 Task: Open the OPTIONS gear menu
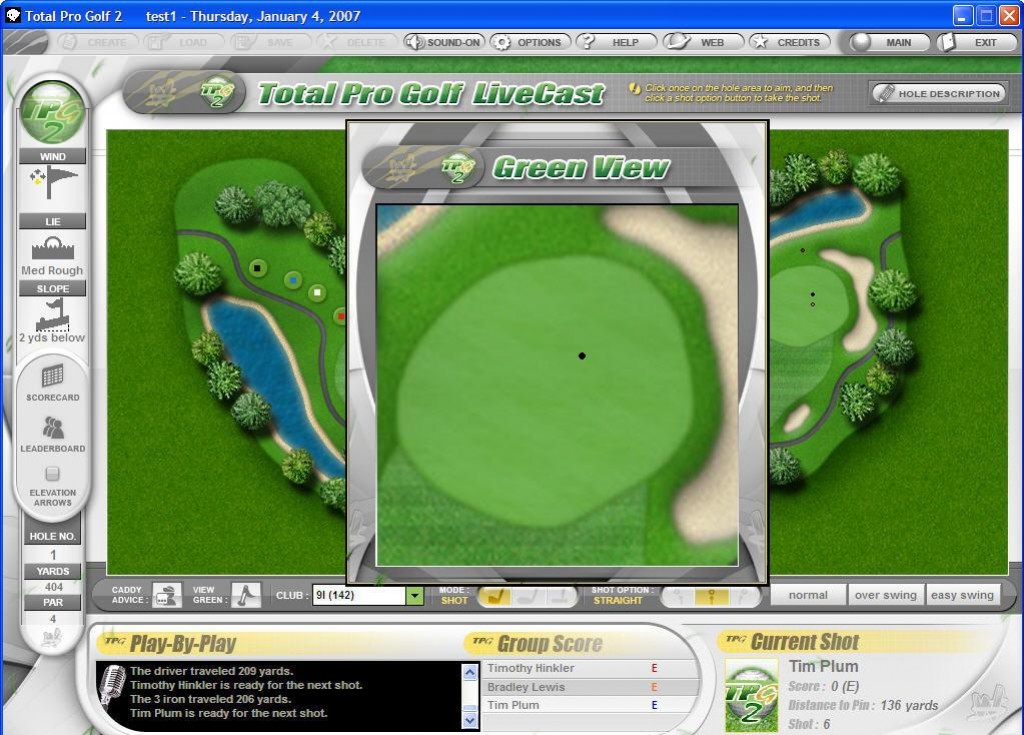(x=530, y=42)
